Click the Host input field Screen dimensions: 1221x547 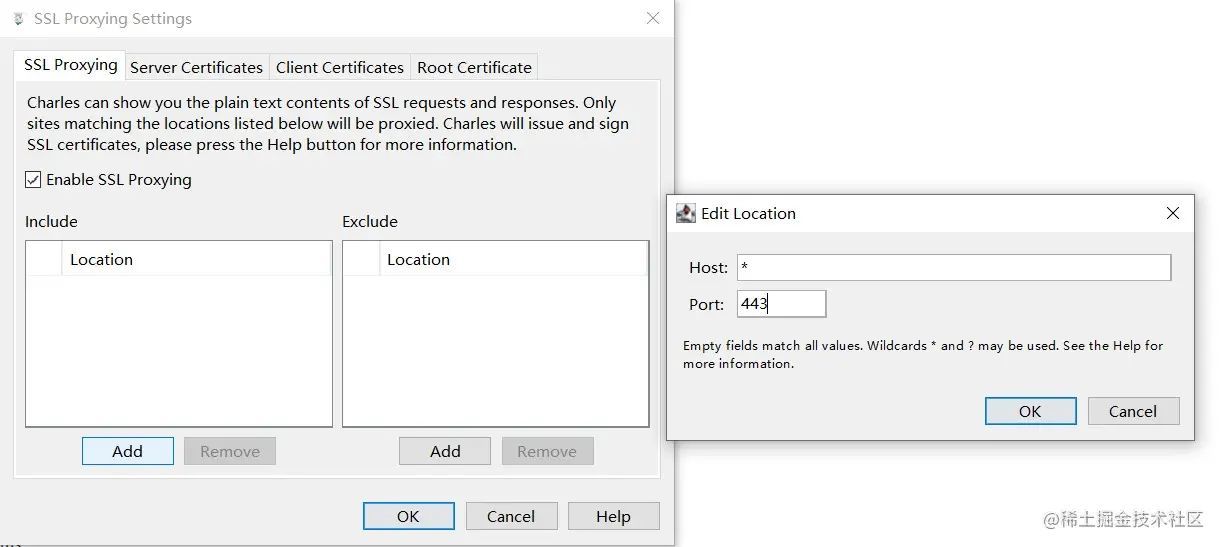click(953, 267)
